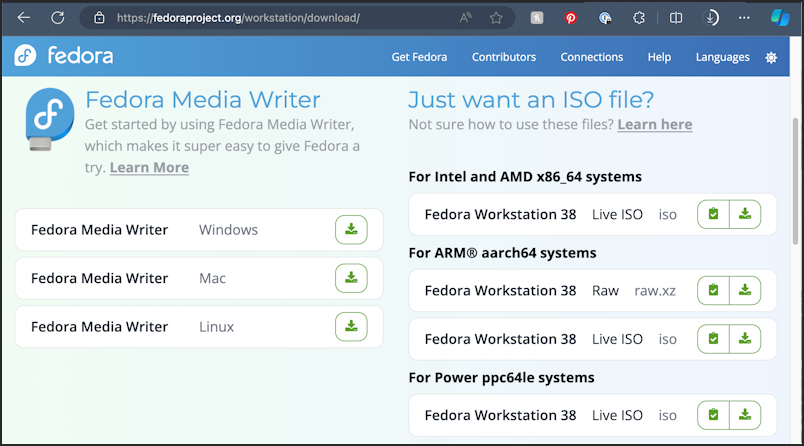Open the Copilot icon in the toolbar
The height and width of the screenshot is (446, 804).
pos(780,18)
